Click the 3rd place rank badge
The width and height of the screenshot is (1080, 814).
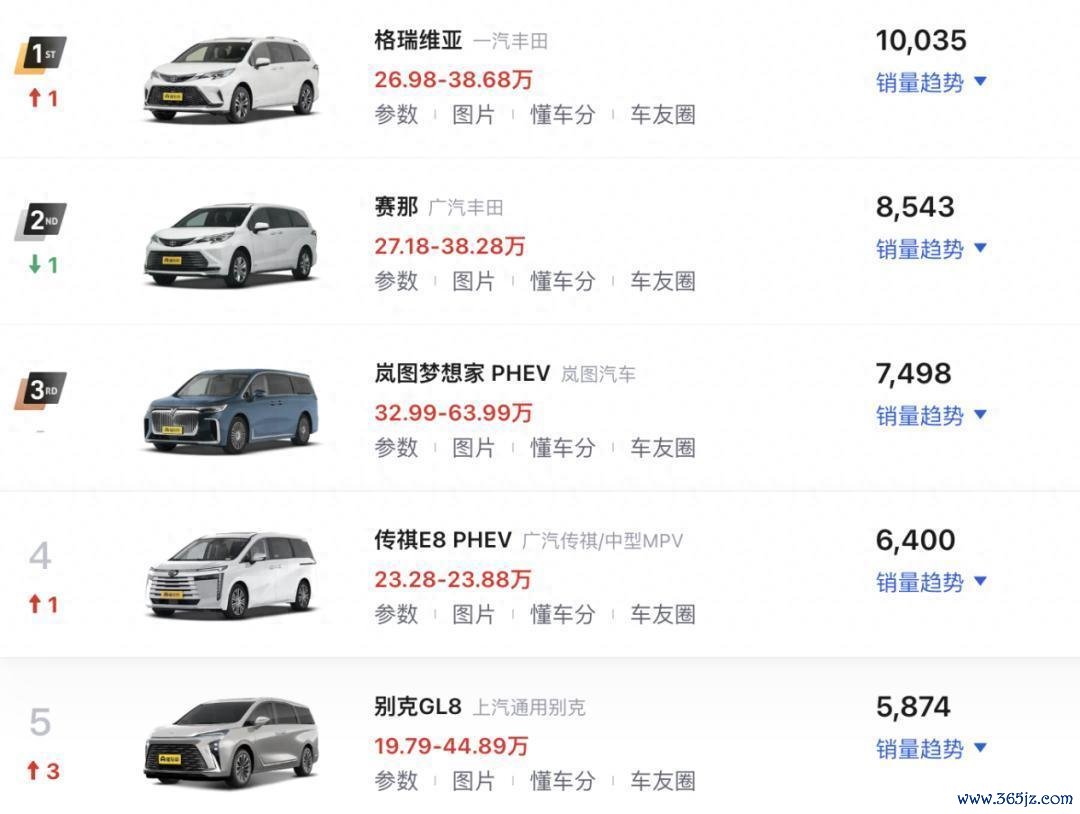point(41,390)
